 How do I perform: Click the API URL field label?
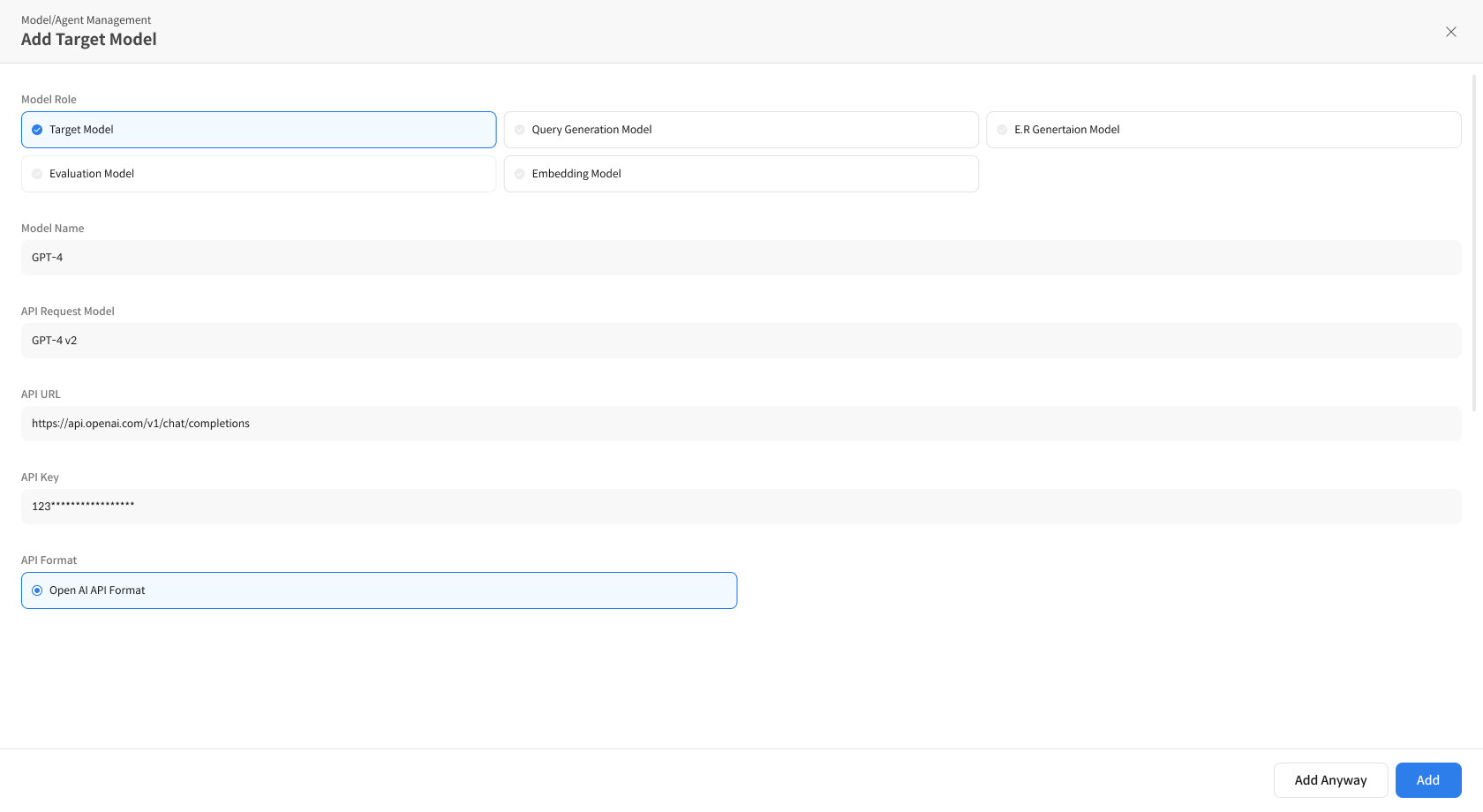point(41,395)
